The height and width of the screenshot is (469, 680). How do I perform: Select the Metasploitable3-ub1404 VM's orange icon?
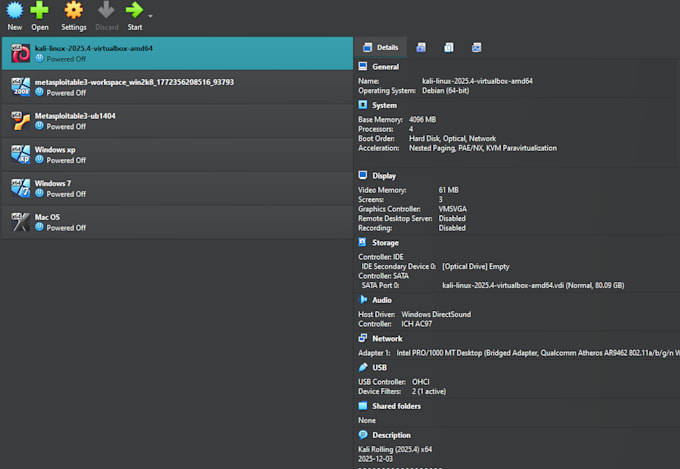pyautogui.click(x=20, y=121)
